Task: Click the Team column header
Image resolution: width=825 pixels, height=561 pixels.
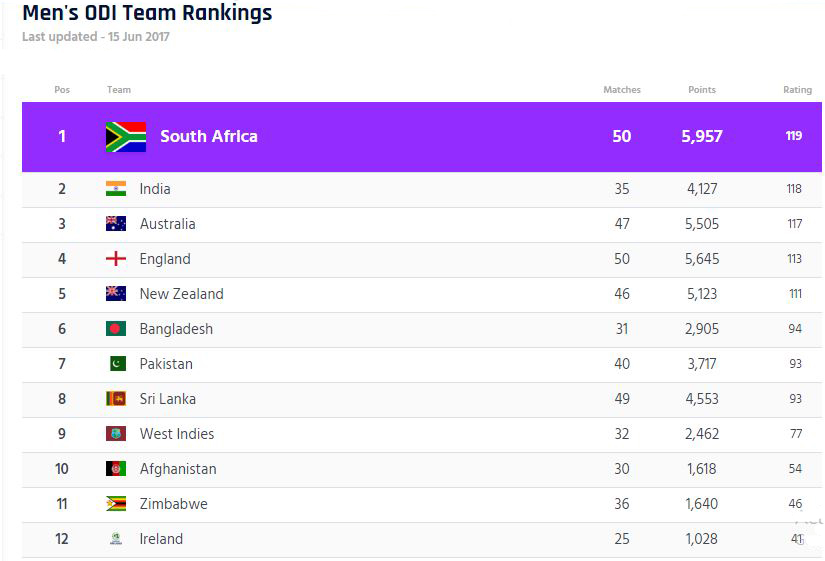Action: (119, 90)
